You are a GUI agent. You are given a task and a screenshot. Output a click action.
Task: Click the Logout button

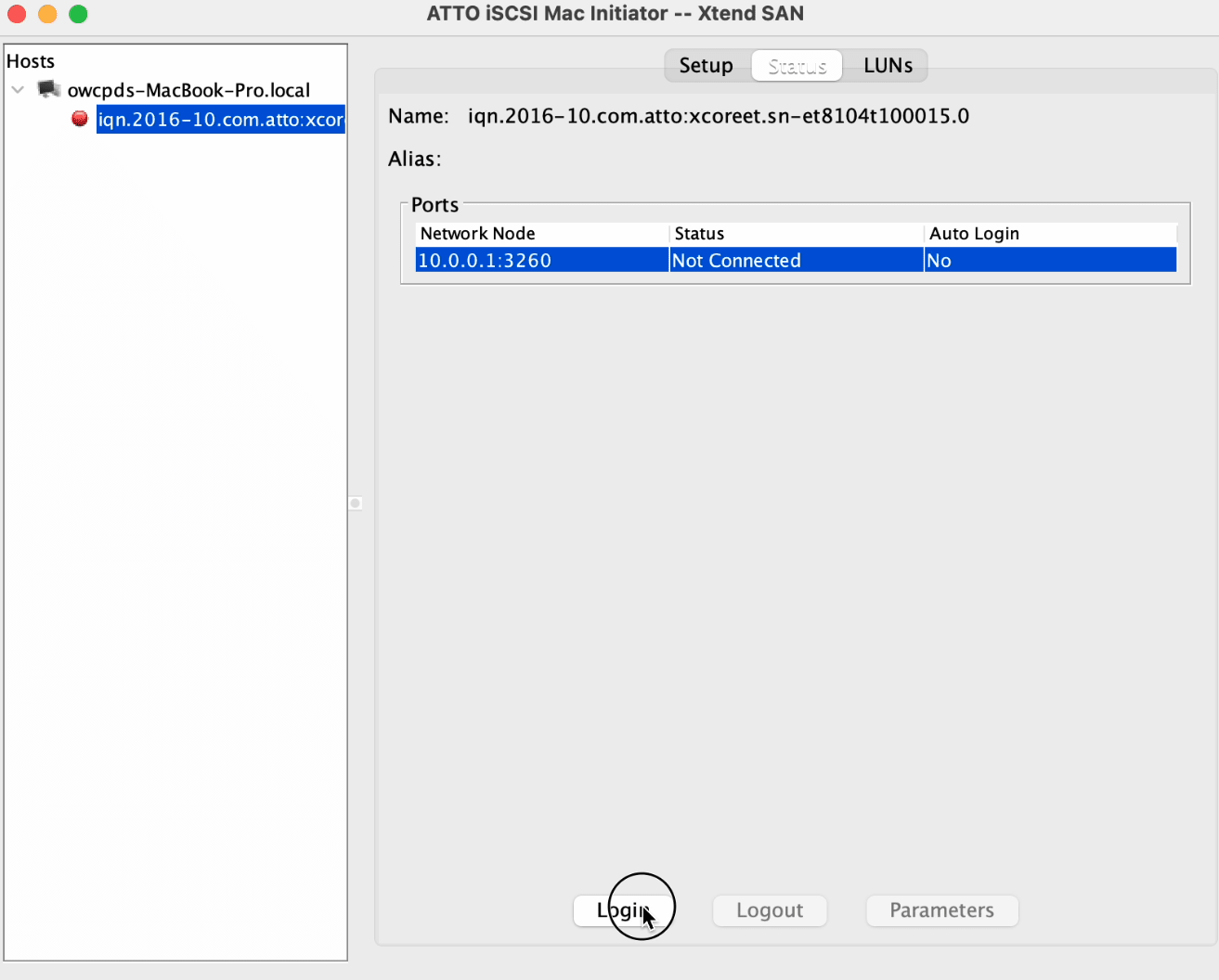click(769, 910)
